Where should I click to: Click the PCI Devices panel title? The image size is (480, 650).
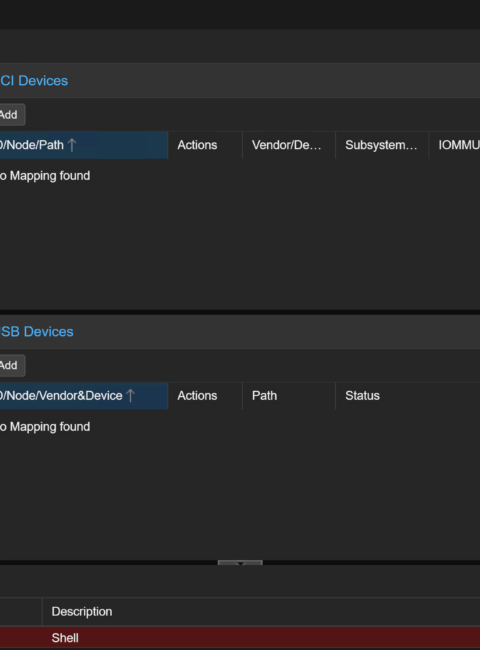point(34,80)
